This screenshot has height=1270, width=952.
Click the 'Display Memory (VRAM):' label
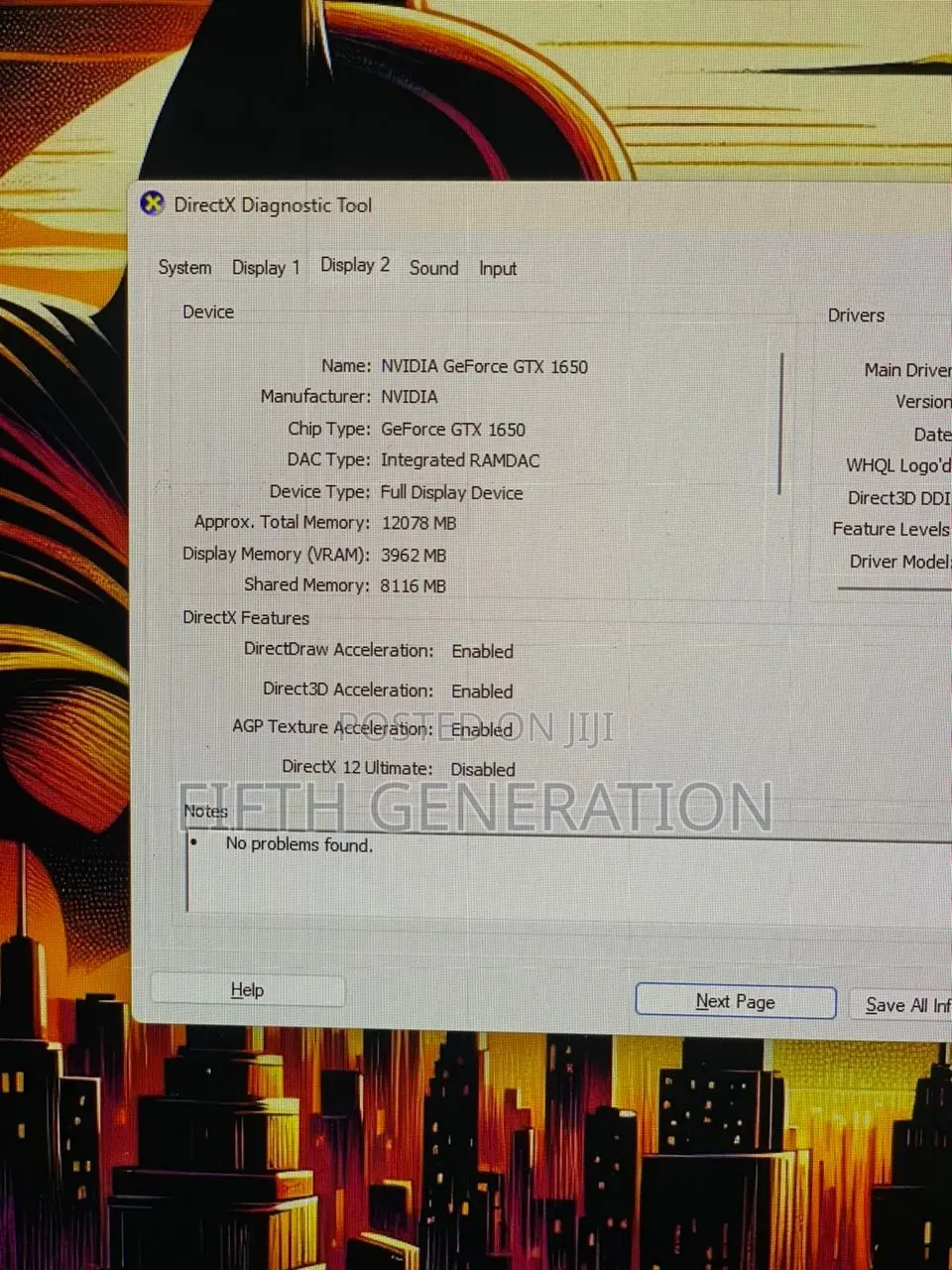[276, 555]
